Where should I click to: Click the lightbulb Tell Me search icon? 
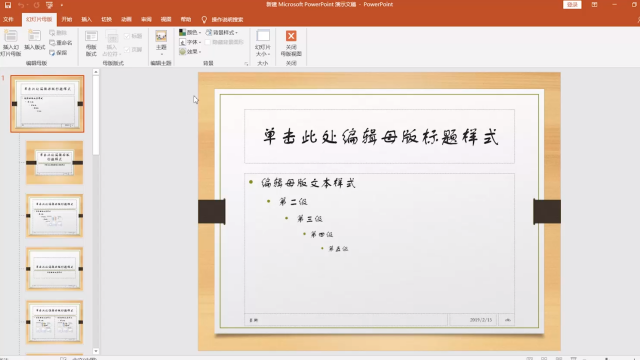click(204, 19)
